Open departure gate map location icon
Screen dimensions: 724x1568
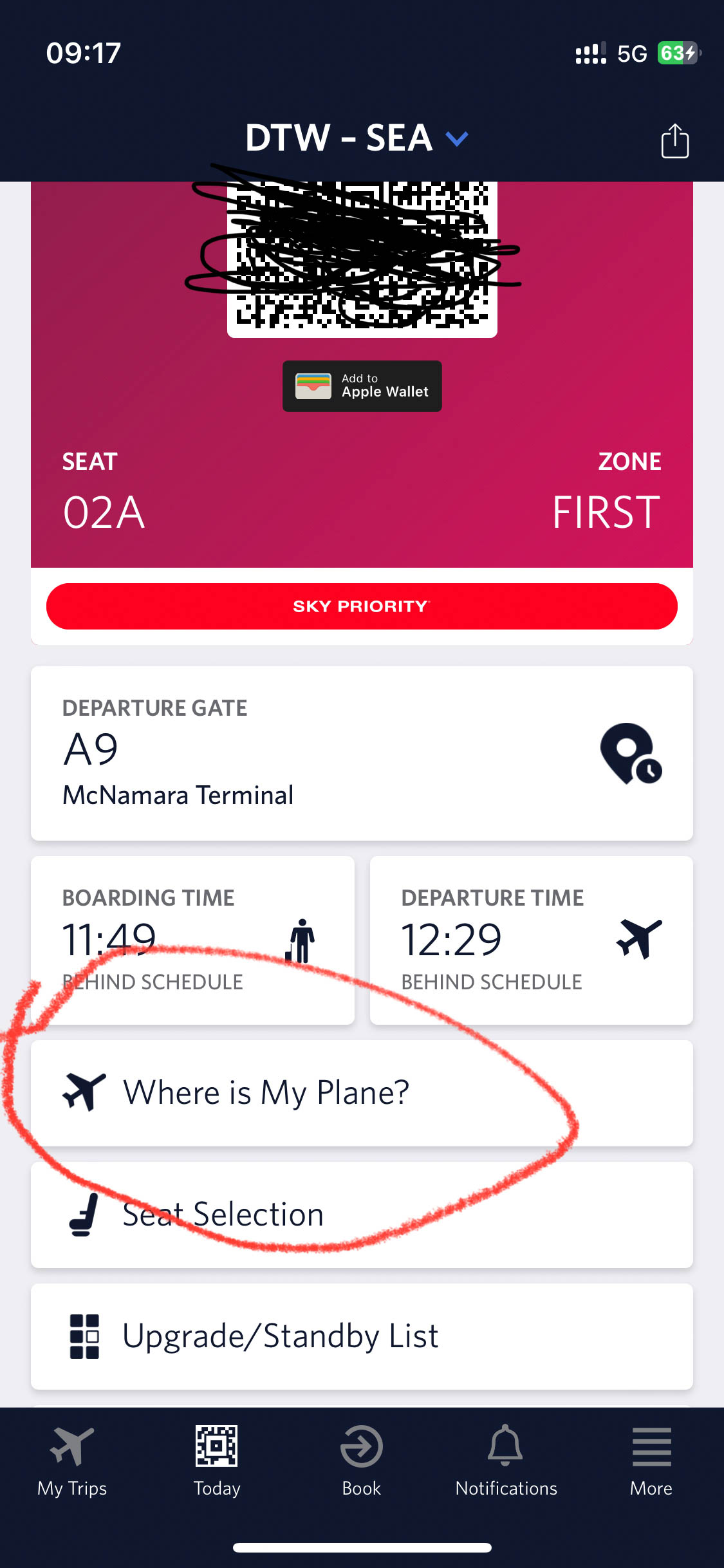631,754
